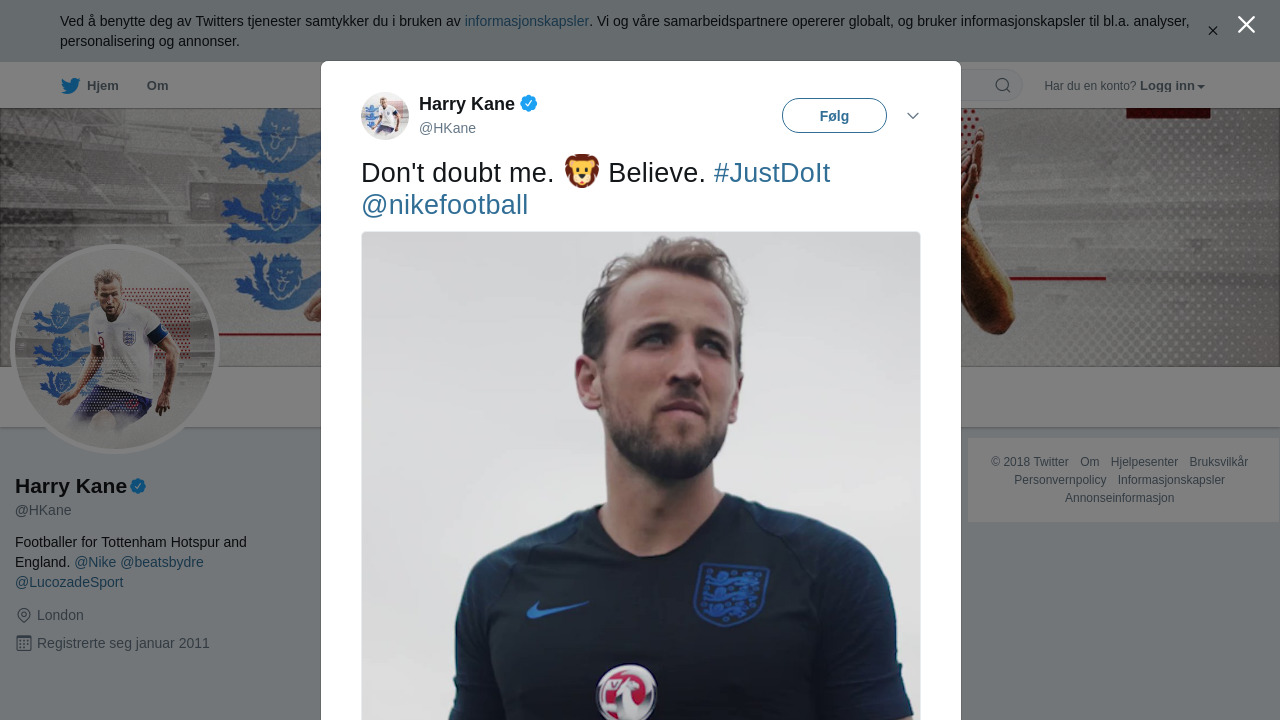
Task: Open the Om menu item
Action: 157,86
